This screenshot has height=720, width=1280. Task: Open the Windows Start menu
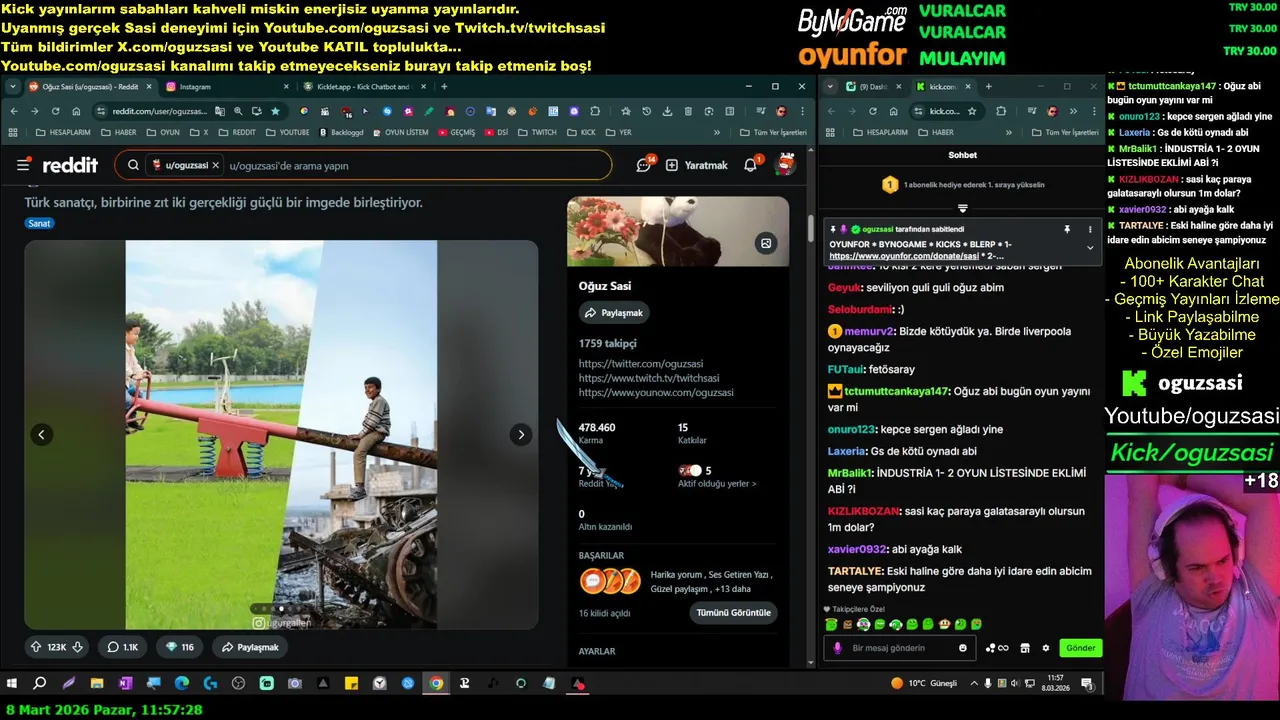tap(12, 684)
